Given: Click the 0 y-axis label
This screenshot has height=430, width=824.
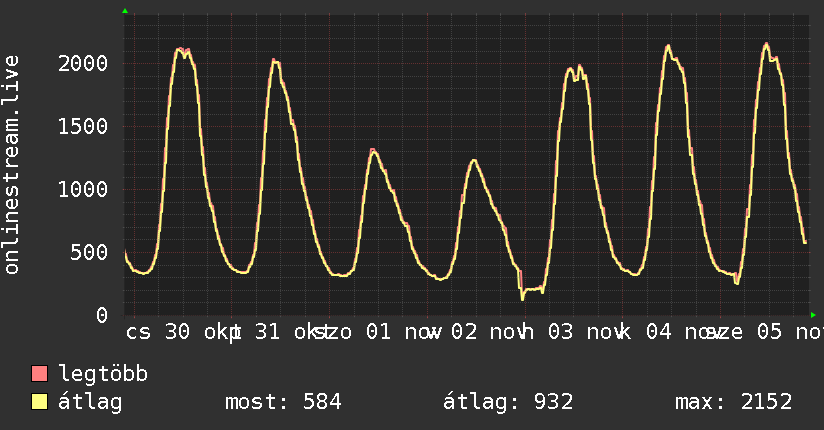Looking at the screenshot, I should [x=102, y=315].
